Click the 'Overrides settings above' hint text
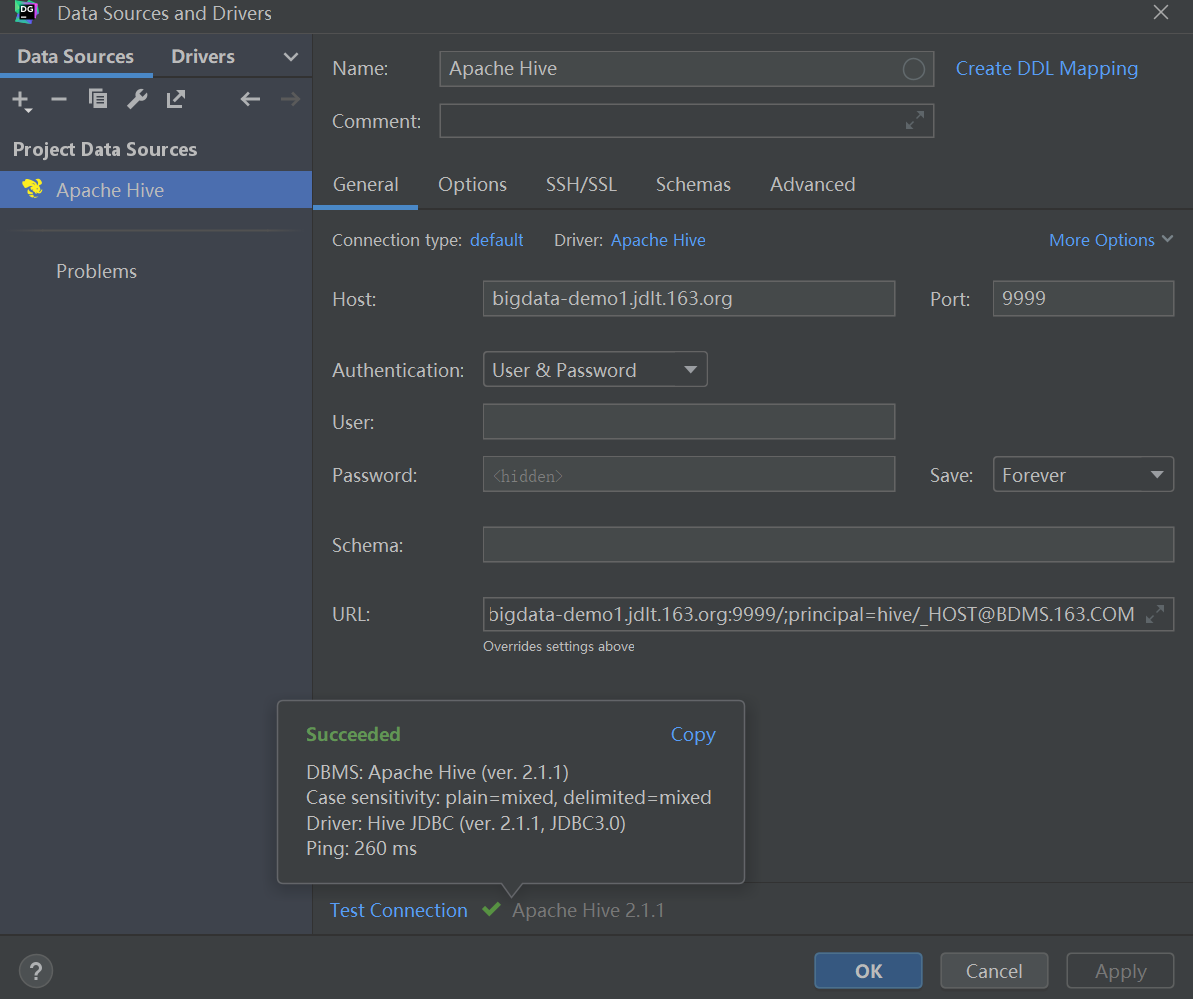The width and height of the screenshot is (1193, 999). (558, 647)
